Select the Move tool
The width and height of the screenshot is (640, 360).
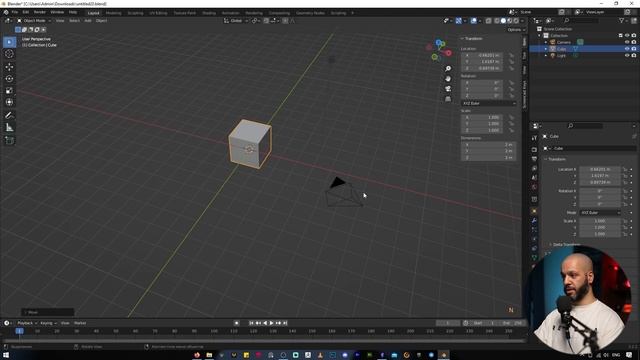(9, 67)
